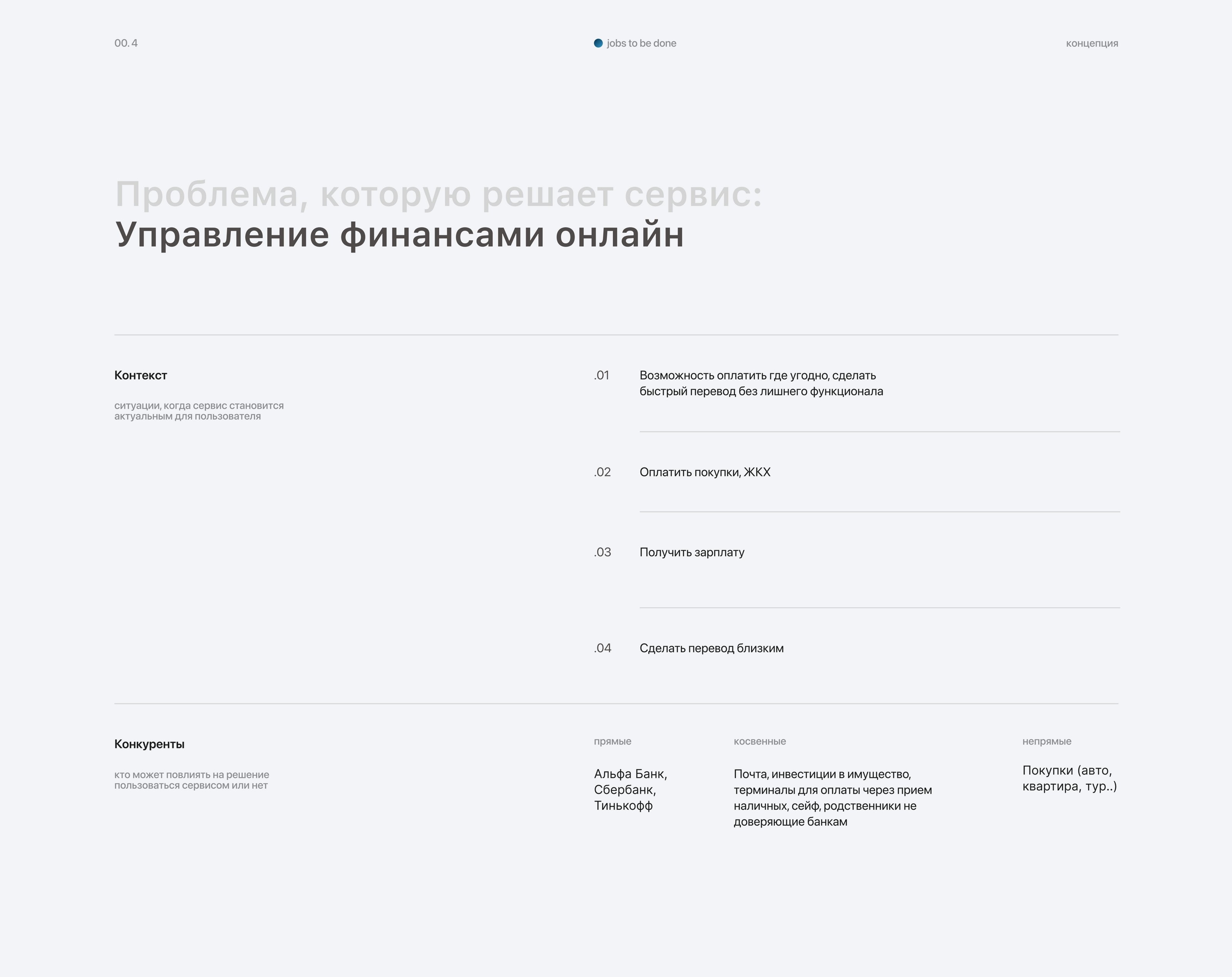
Task: Click the 'прямые' column label
Action: pyautogui.click(x=612, y=741)
